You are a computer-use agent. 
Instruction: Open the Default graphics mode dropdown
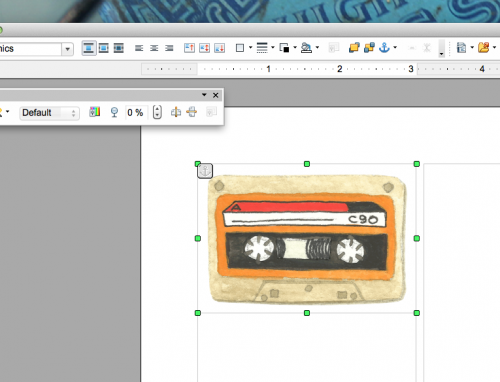pos(49,113)
